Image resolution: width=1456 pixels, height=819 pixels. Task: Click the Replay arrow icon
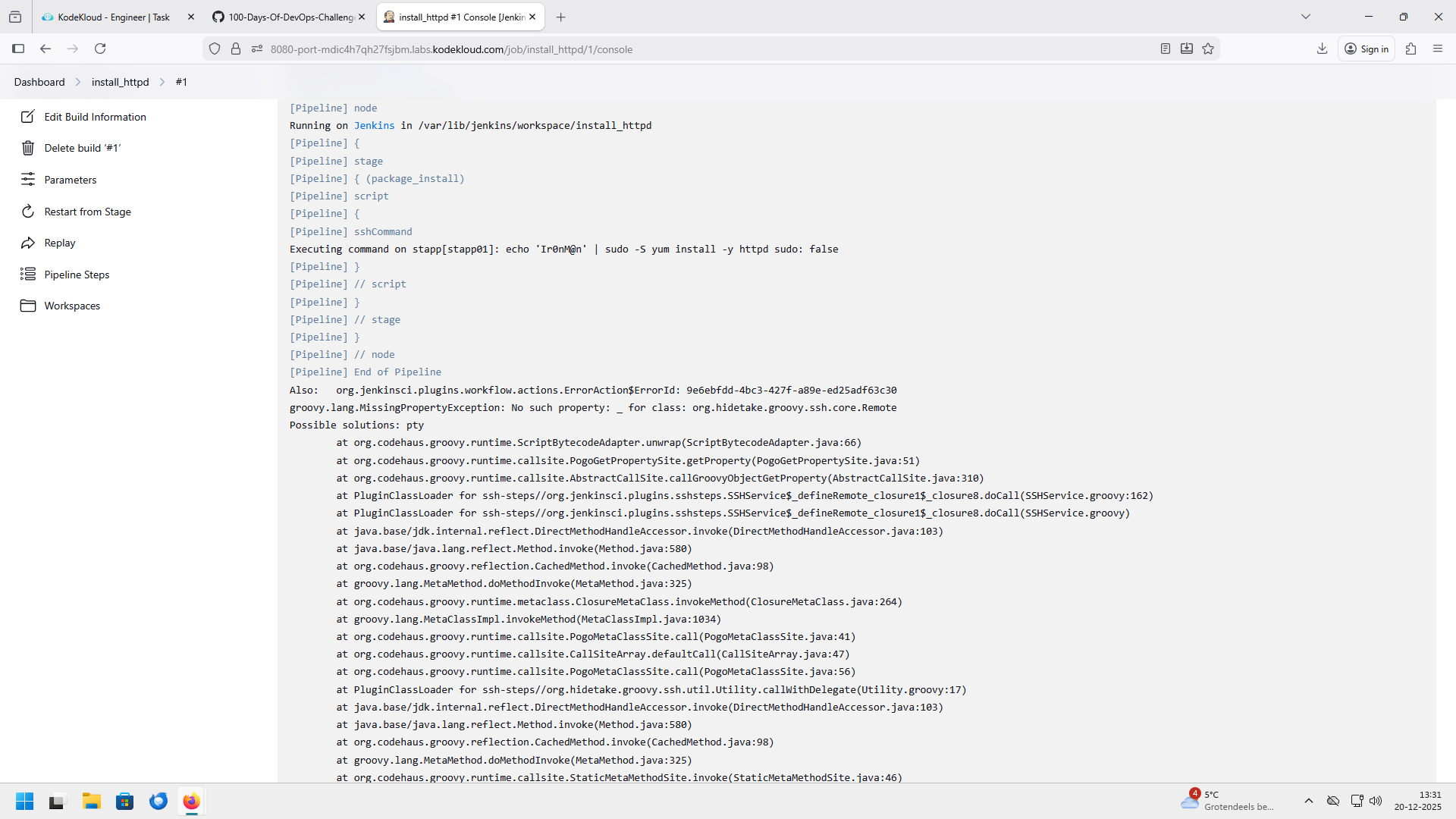pyautogui.click(x=28, y=243)
